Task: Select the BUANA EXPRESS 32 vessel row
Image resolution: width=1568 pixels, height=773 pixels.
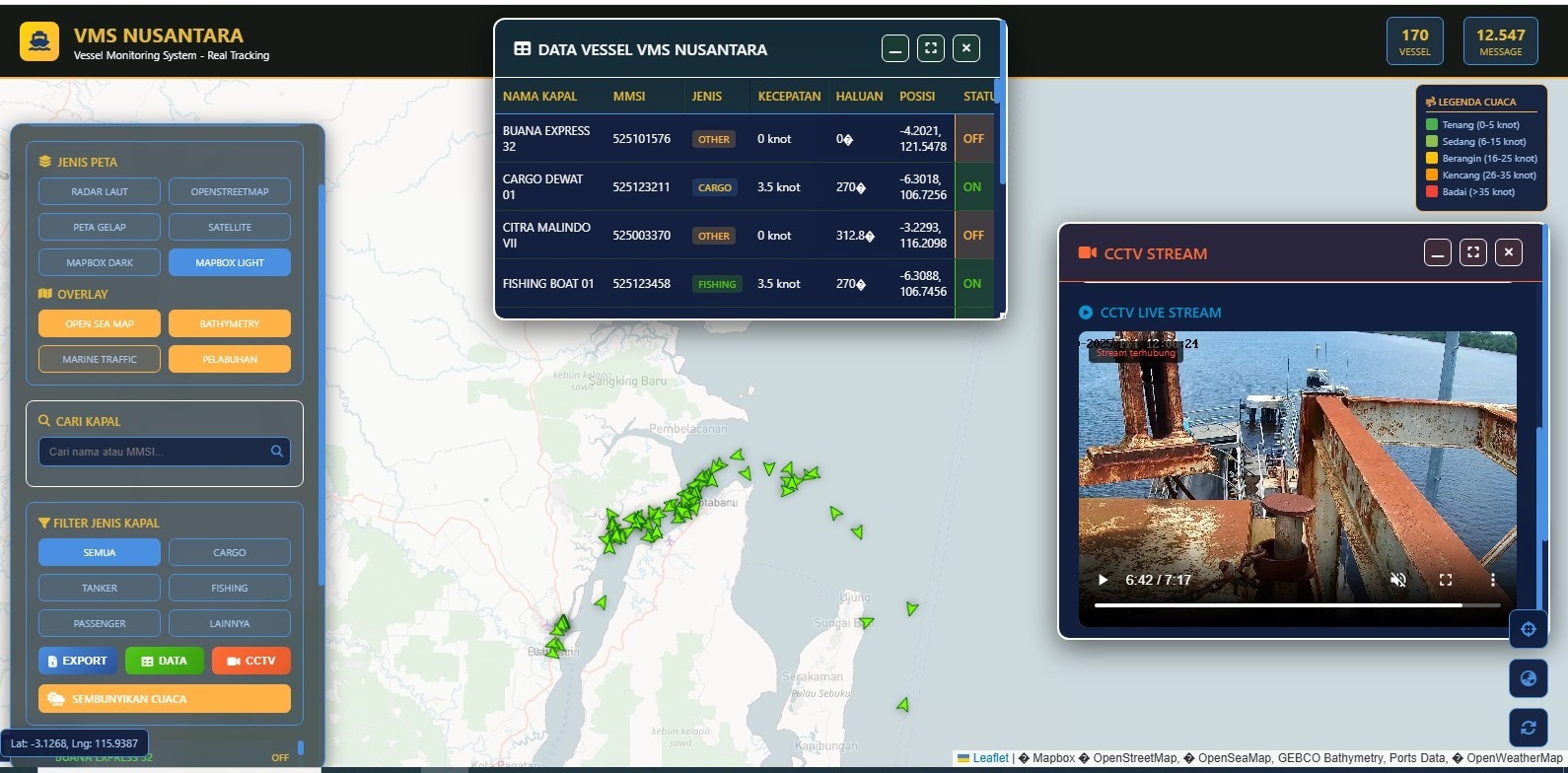Action: point(745,138)
